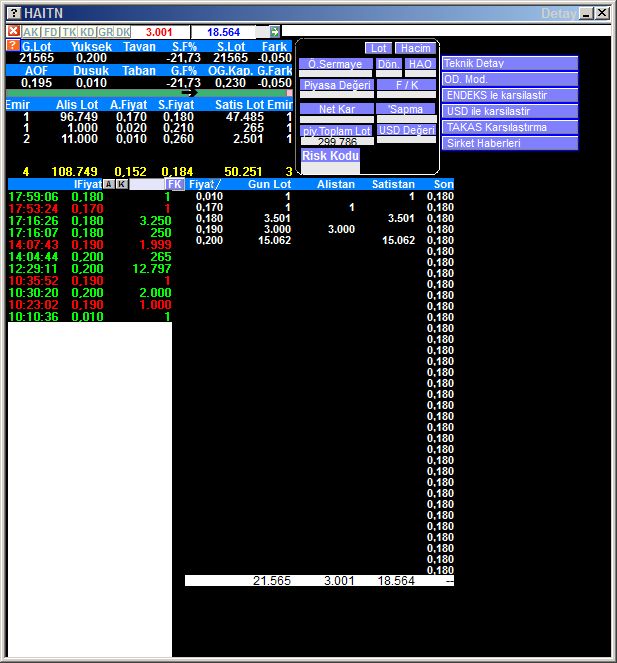Viewport: 617px width, 663px height.
Task: Click the 299.786 piy.Toplam Lot value
Action: click(337, 141)
